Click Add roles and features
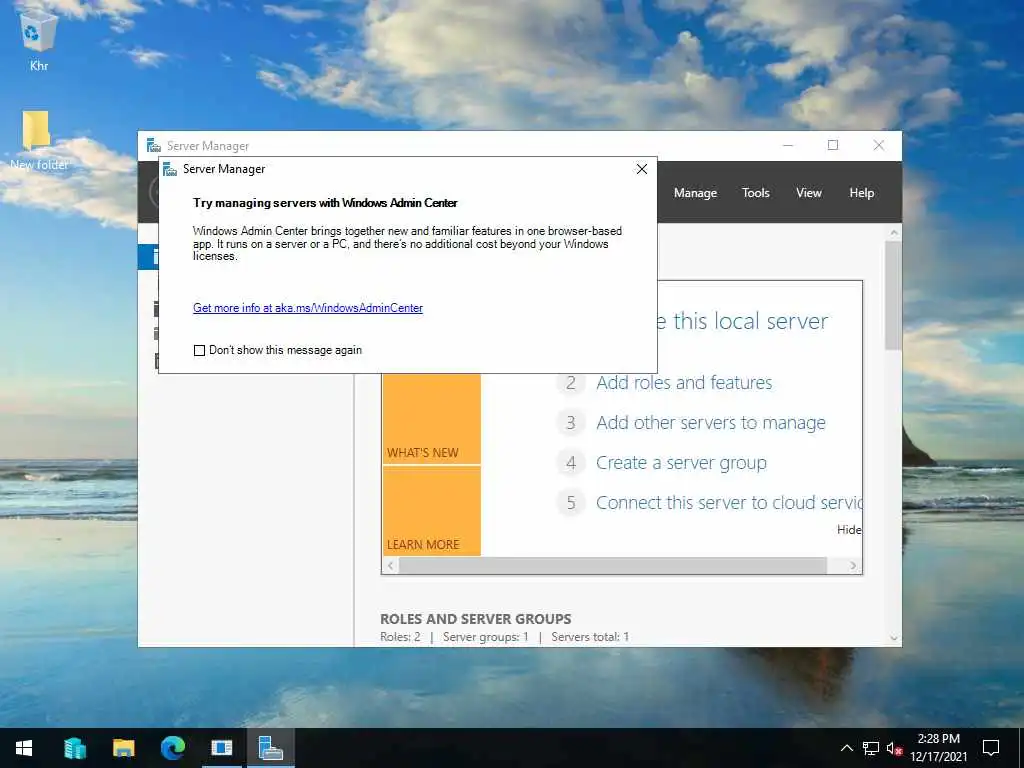The width and height of the screenshot is (1024, 768). pyautogui.click(x=684, y=383)
